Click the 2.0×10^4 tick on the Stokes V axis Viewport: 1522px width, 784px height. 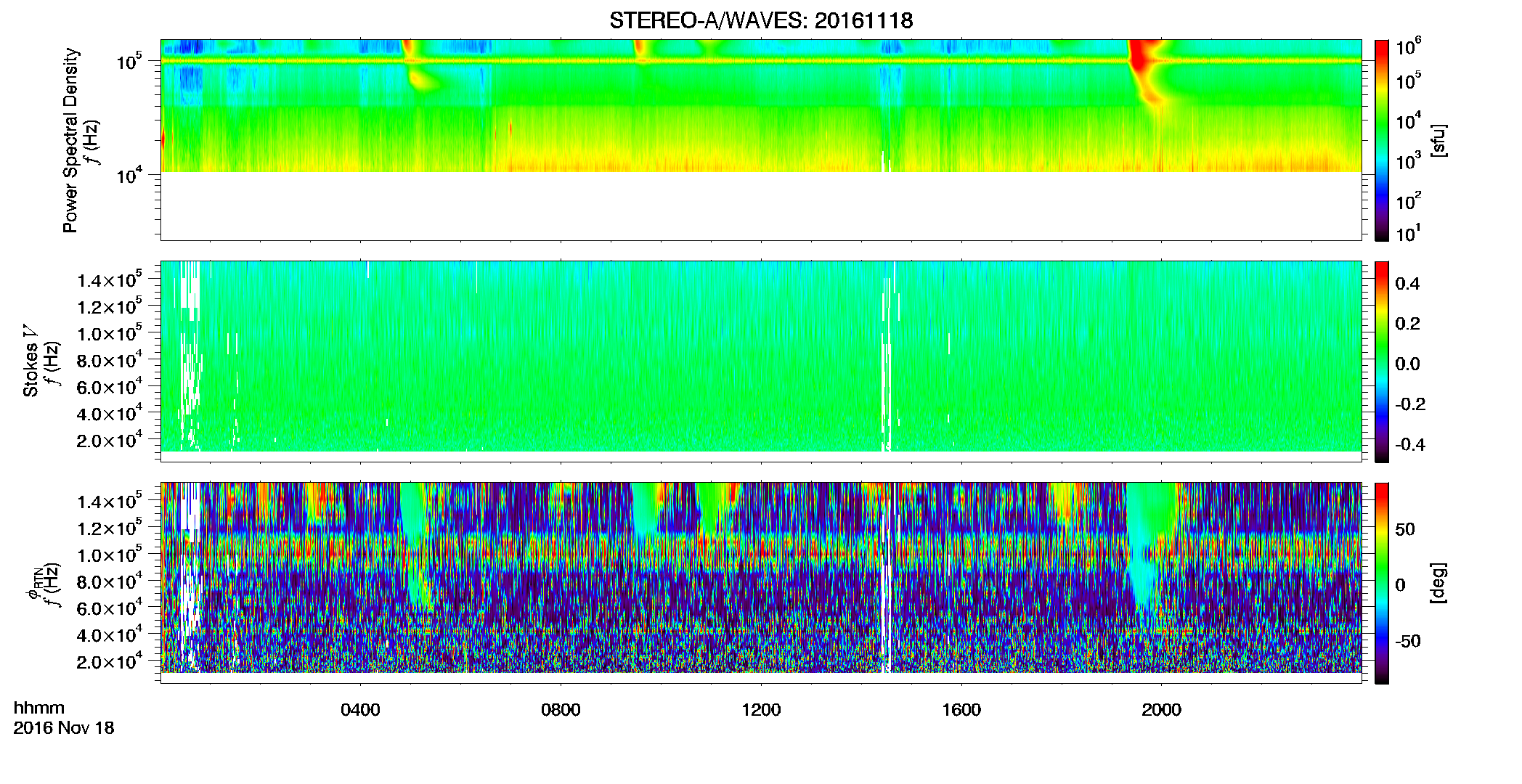coord(110,441)
